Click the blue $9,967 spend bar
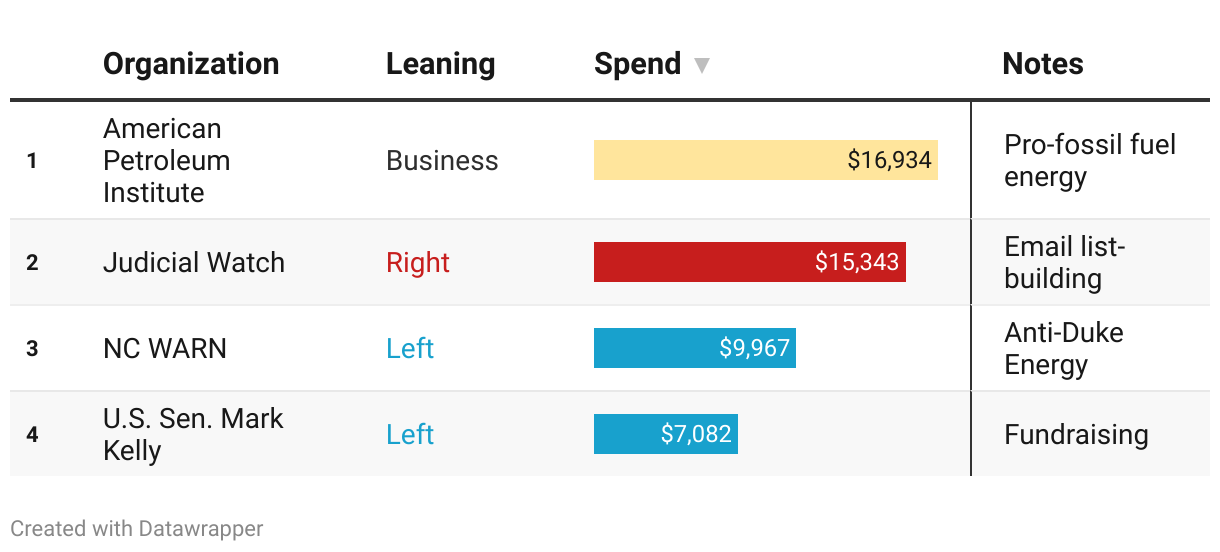The width and height of the screenshot is (1220, 552). [x=695, y=348]
